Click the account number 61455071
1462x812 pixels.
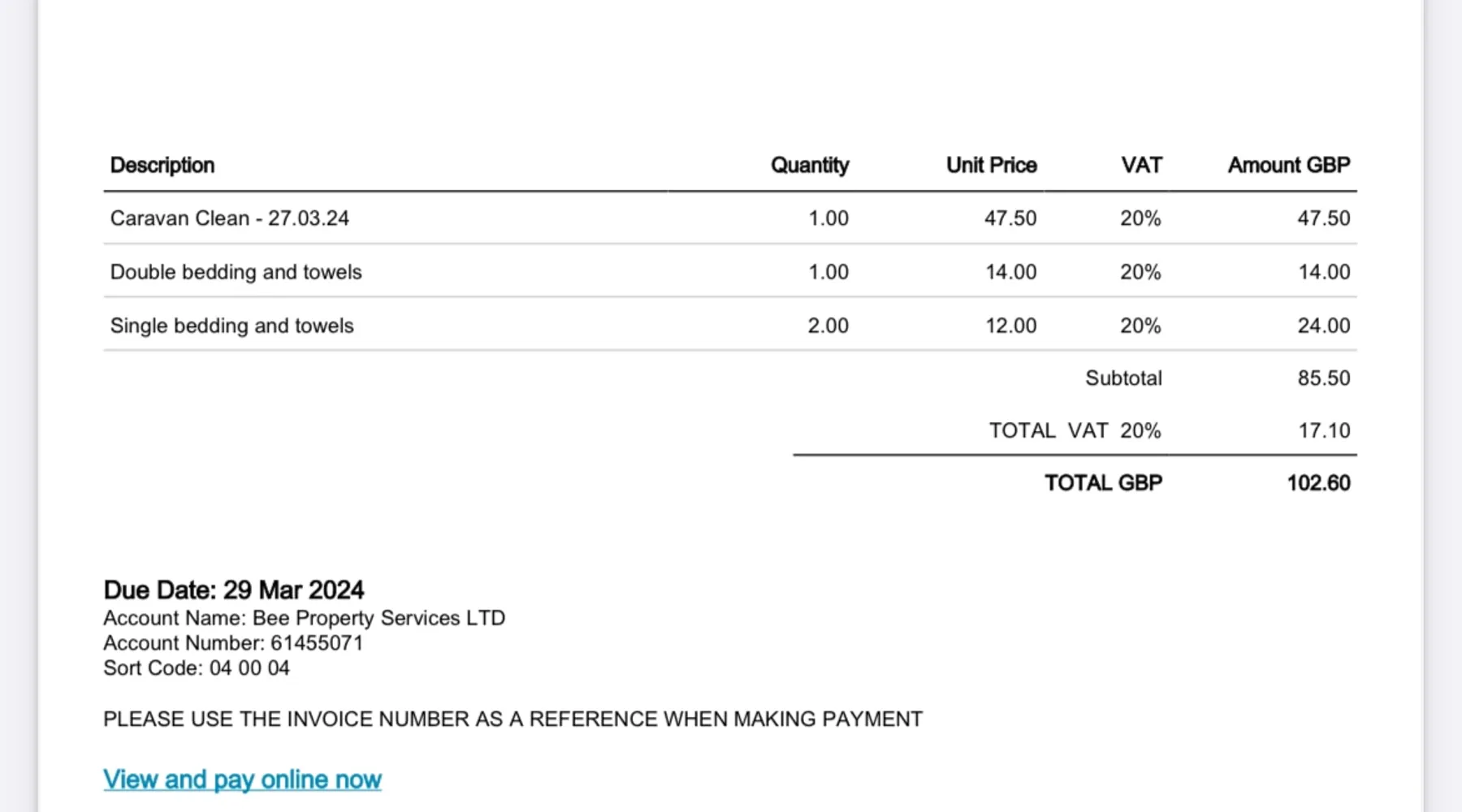(x=317, y=643)
